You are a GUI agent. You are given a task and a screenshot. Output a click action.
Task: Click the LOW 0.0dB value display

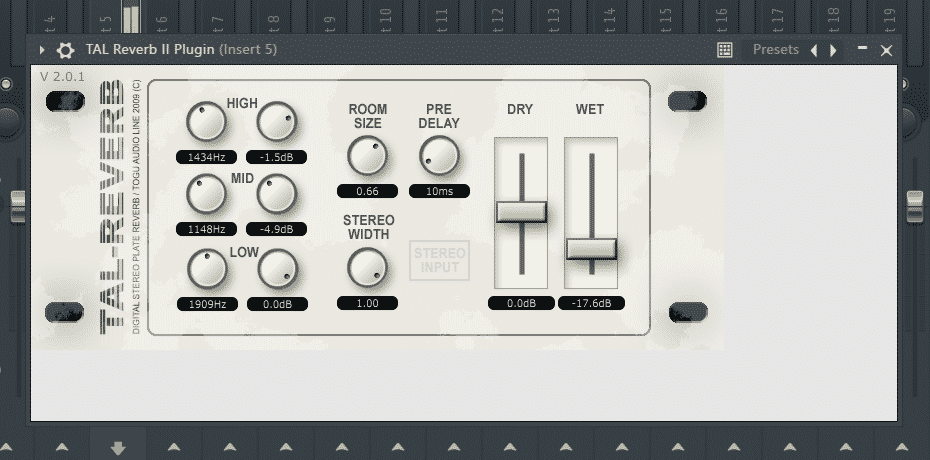(278, 304)
